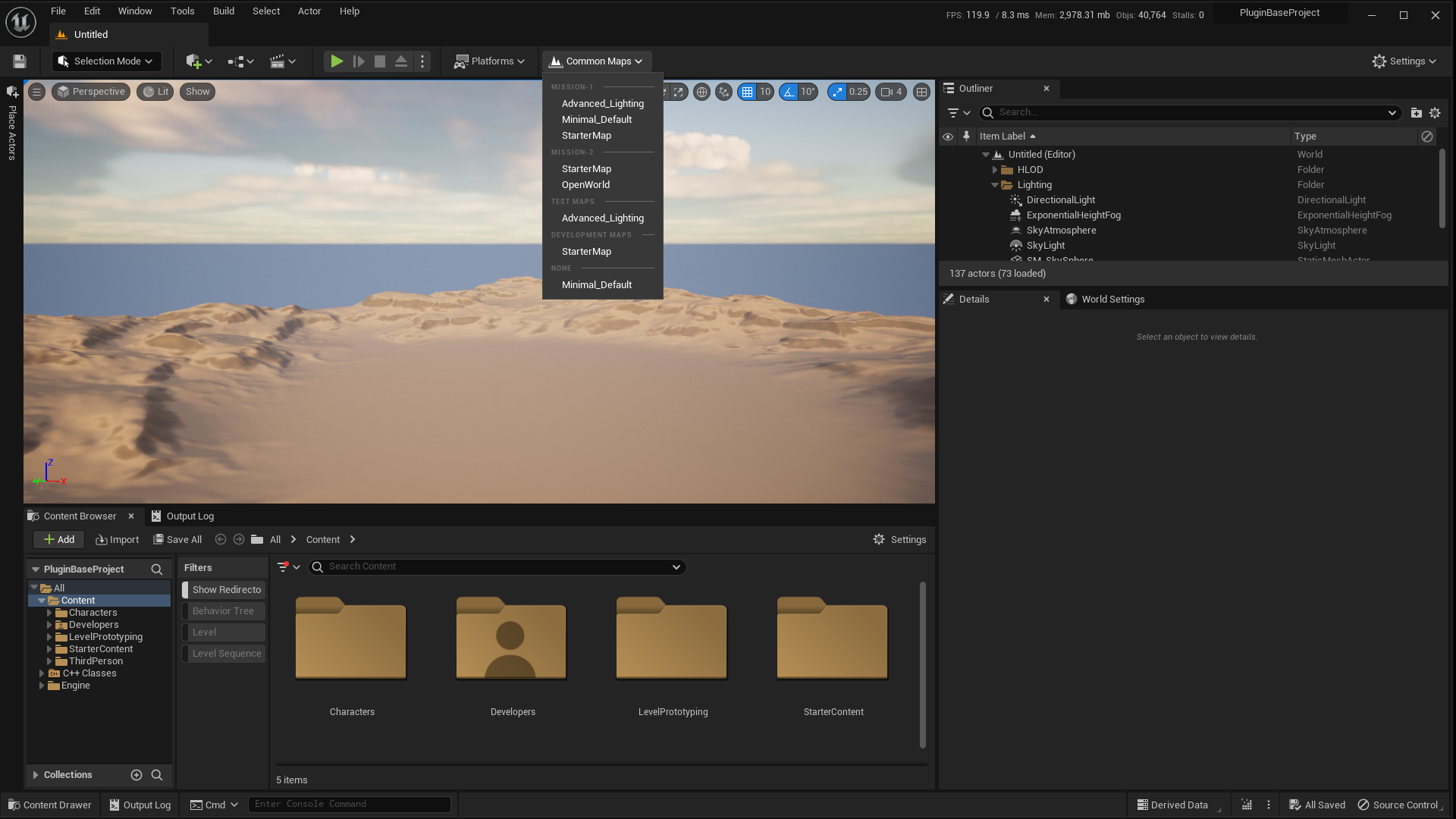Image resolution: width=1456 pixels, height=819 pixels.
Task: Select OpenWorld from the Common Maps menu
Action: click(x=585, y=185)
